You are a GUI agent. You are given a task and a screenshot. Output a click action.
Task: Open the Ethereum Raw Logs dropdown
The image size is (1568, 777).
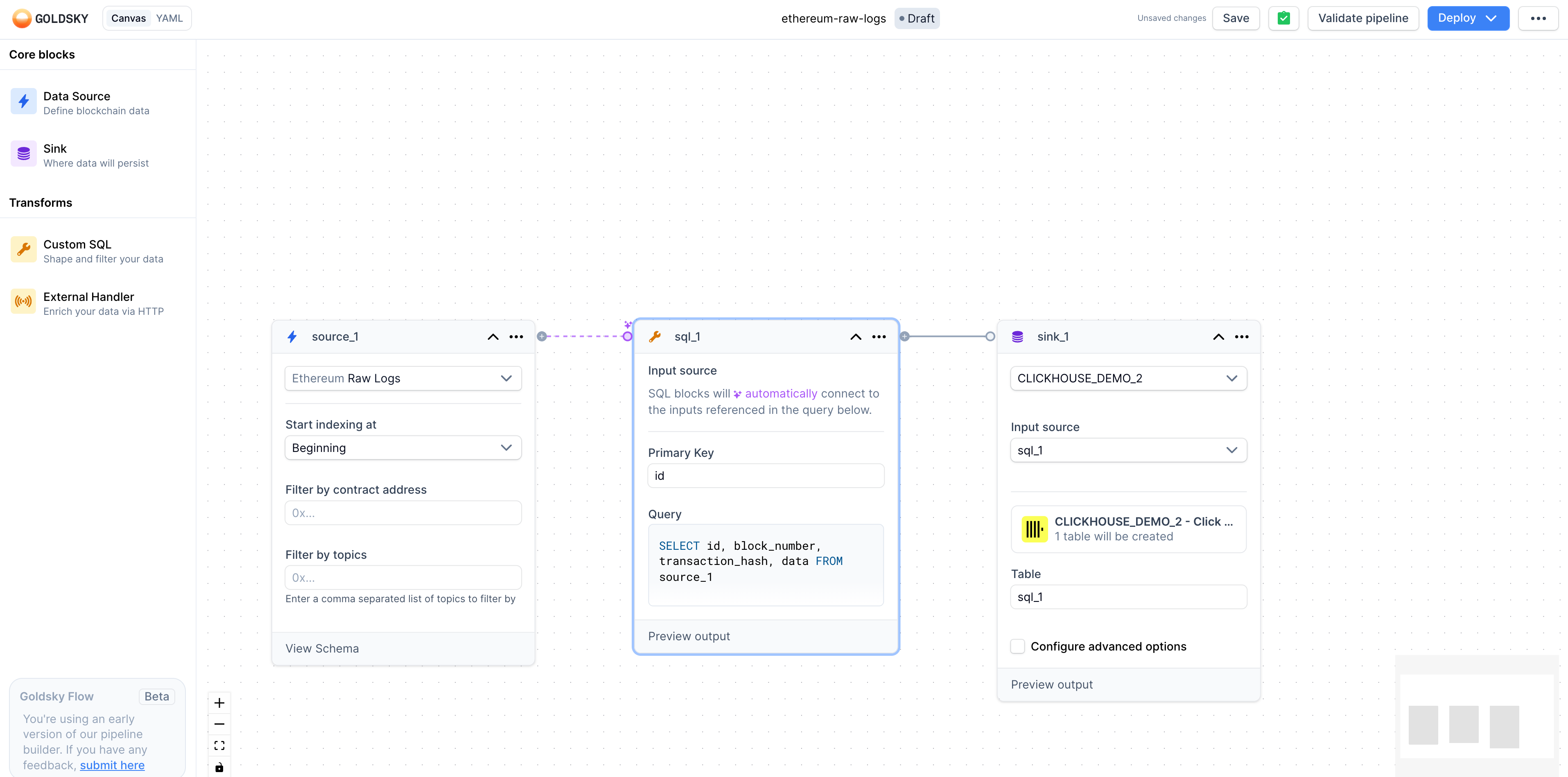tap(402, 378)
